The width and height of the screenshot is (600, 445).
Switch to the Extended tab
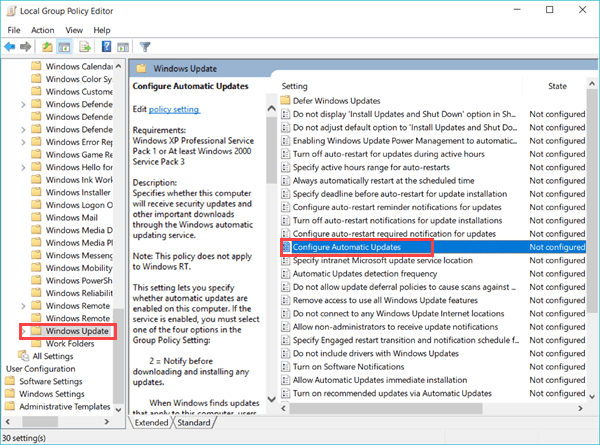click(151, 422)
